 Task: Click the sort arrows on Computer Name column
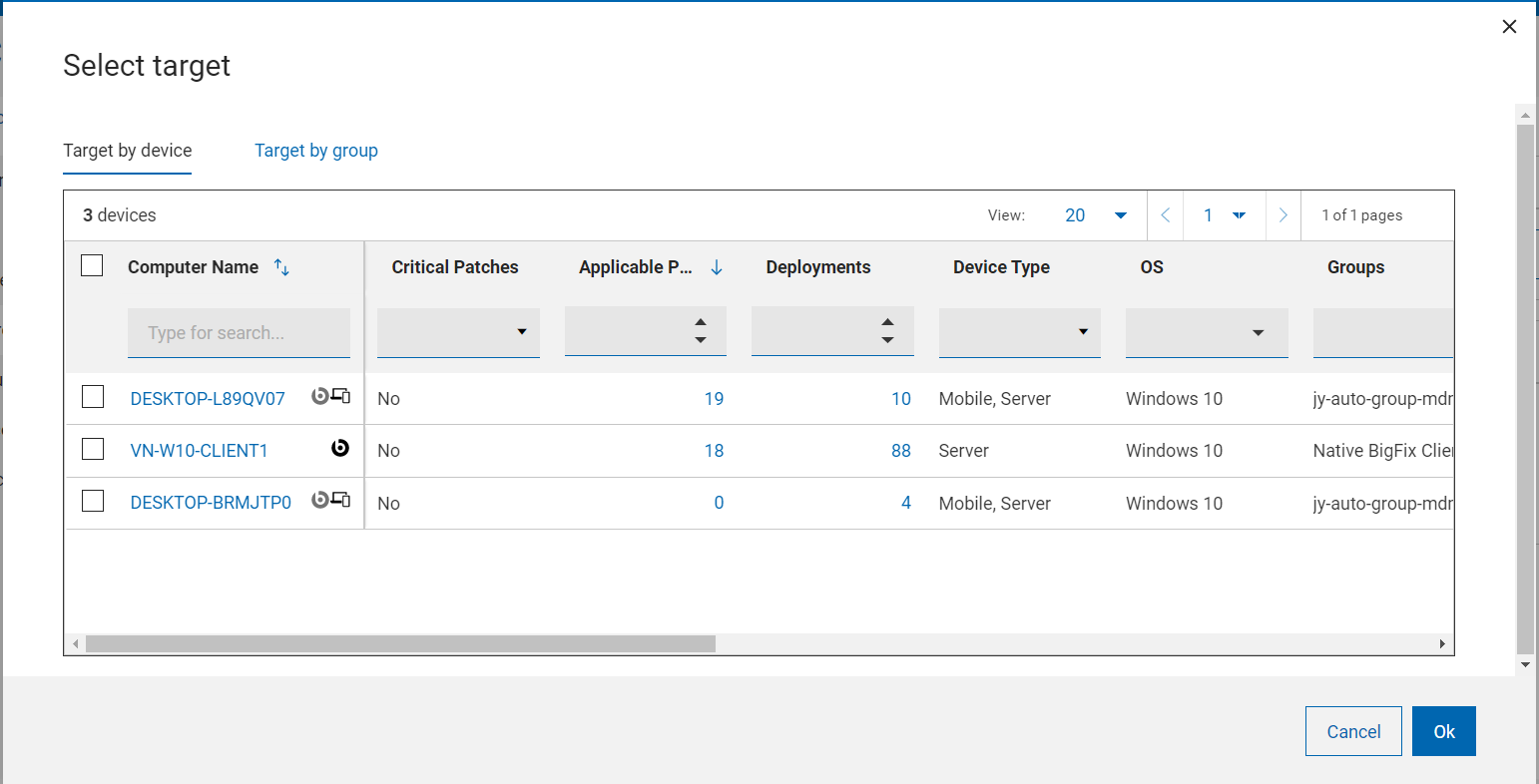(280, 266)
